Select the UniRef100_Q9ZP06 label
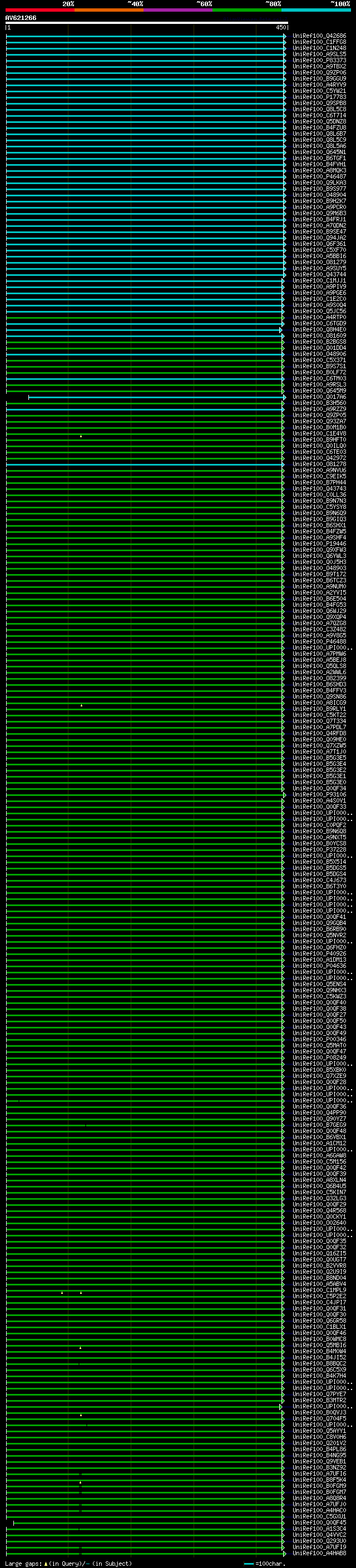The image size is (356, 1568). click(x=319, y=72)
